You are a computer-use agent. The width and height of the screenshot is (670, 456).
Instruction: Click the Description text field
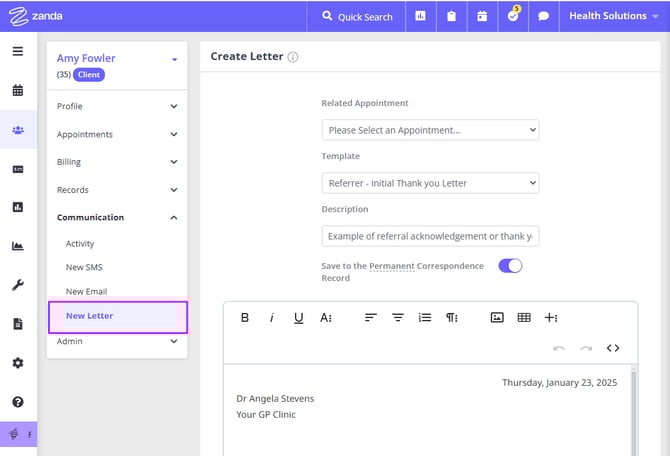tap(430, 236)
